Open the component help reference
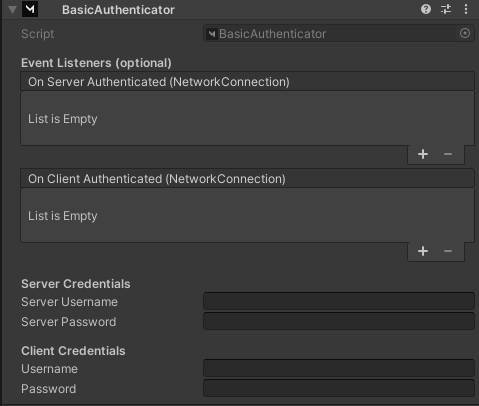The image size is (479, 406). coord(426,9)
